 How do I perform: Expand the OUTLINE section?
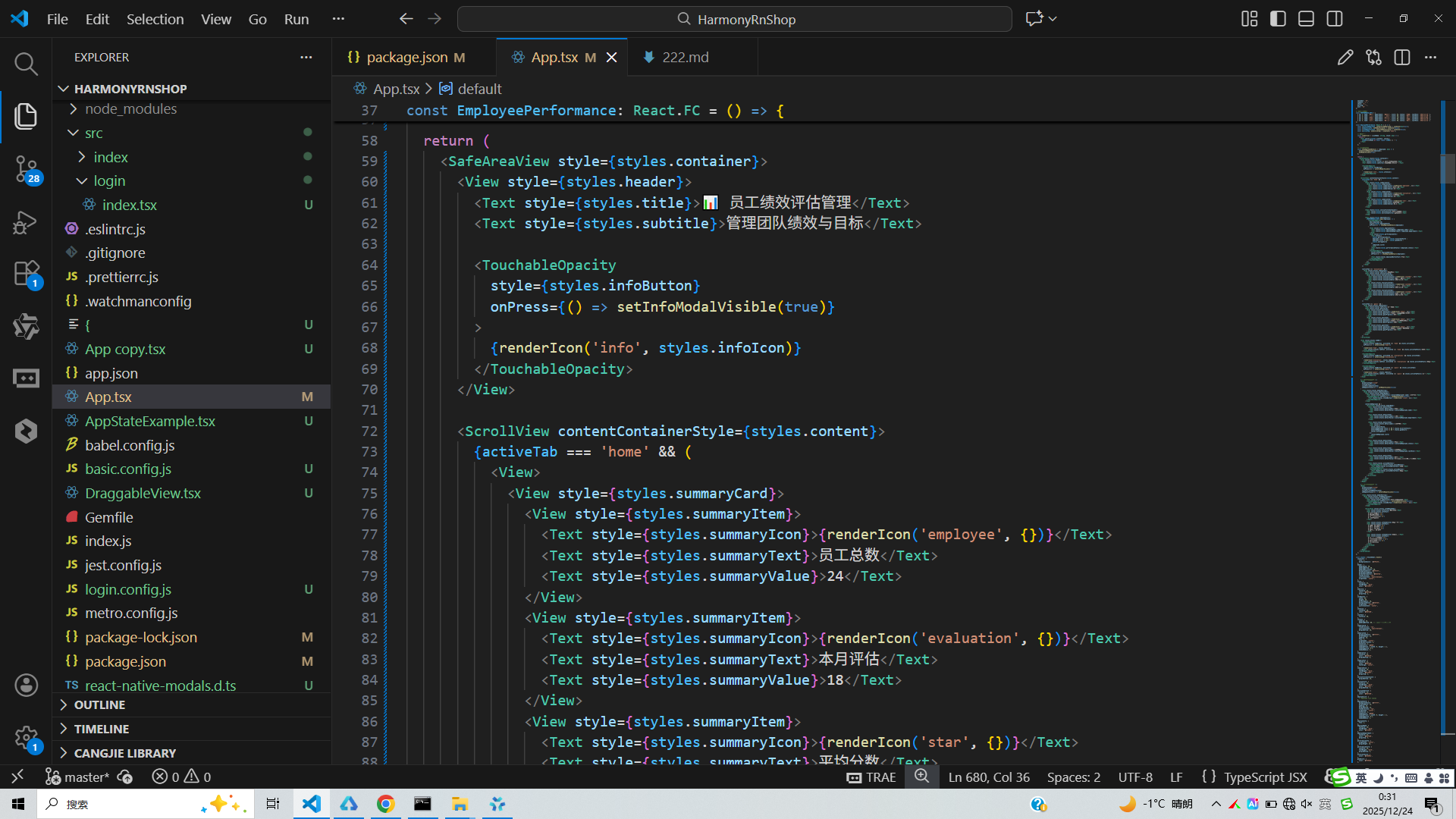(x=99, y=705)
